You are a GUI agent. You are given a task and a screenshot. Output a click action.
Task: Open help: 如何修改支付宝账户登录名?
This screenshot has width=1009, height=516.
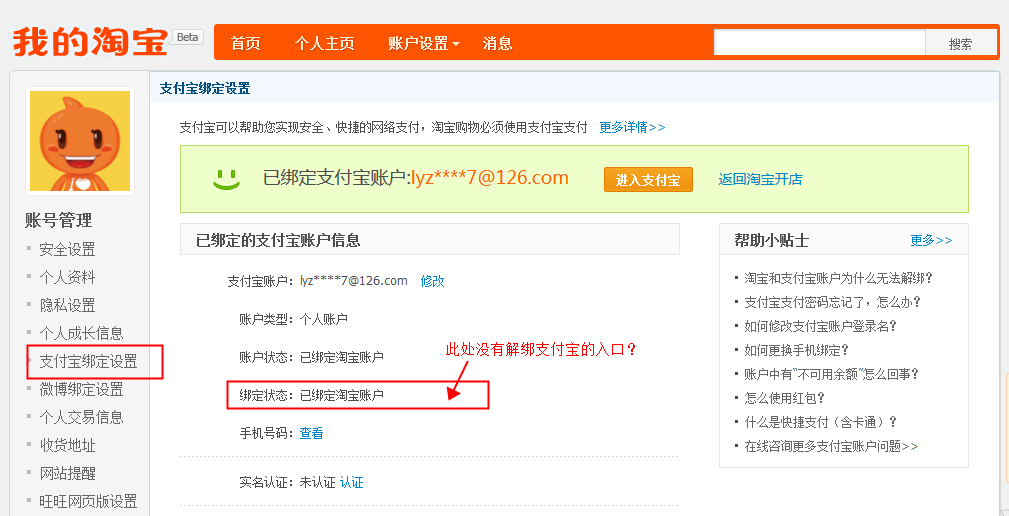pyautogui.click(x=820, y=326)
